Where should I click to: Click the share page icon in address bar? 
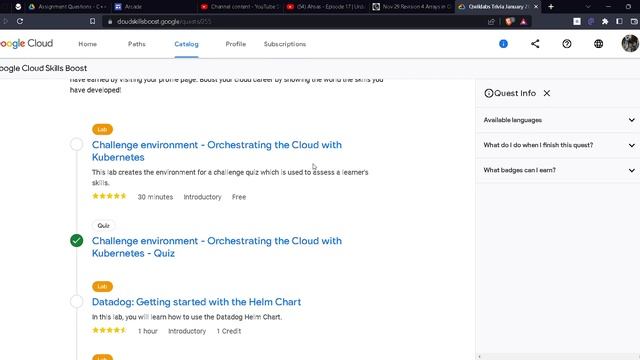tap(491, 22)
